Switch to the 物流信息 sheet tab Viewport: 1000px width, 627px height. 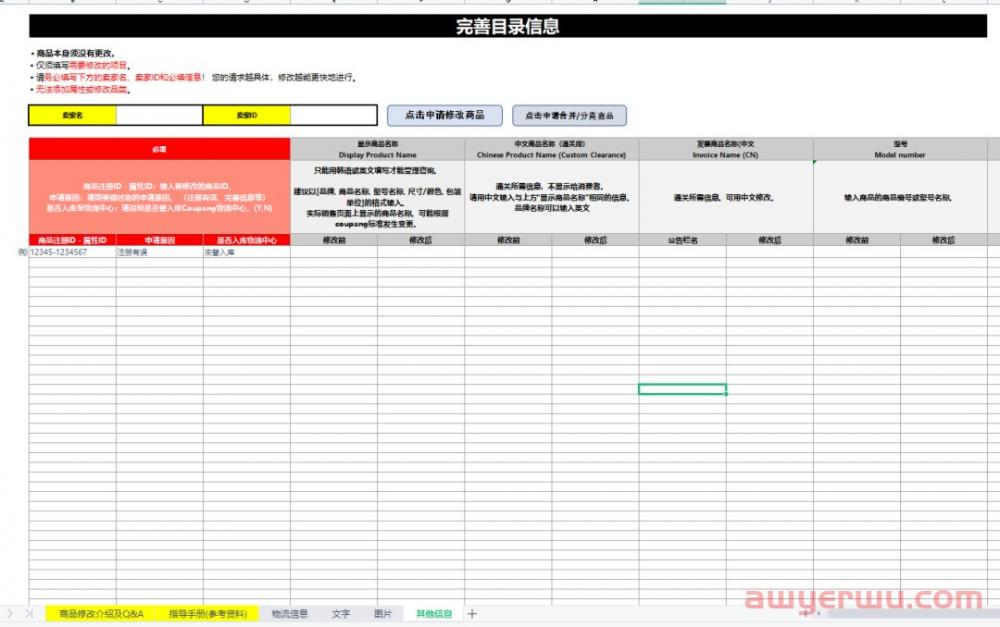(x=290, y=614)
